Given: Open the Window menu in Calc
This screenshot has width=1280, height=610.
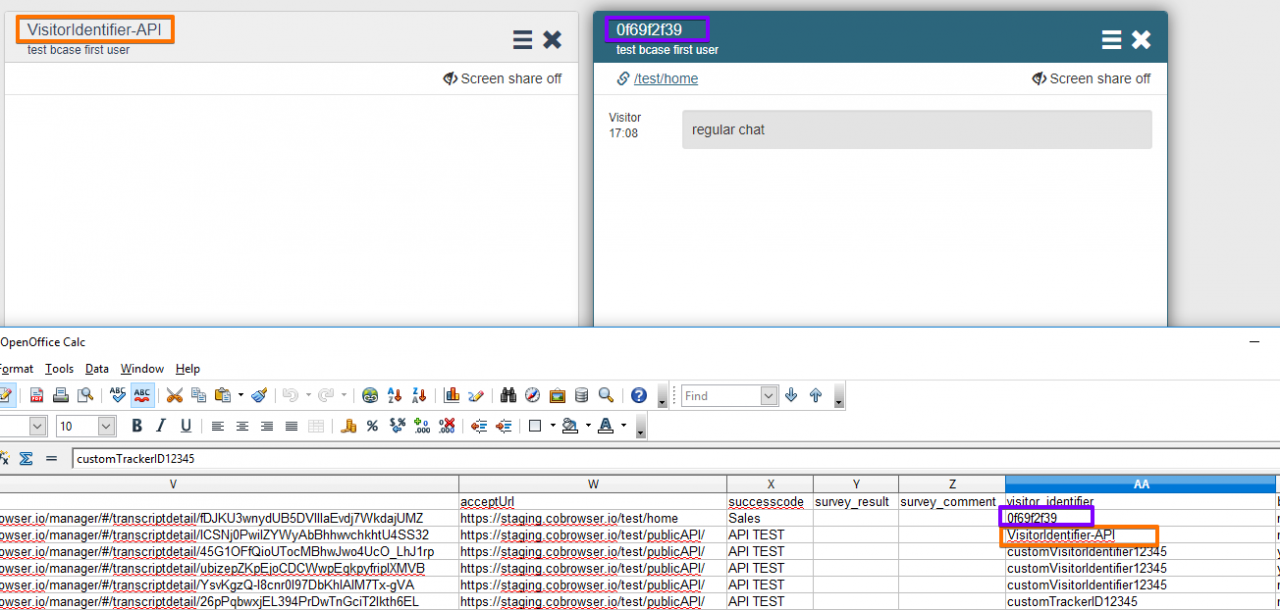Looking at the screenshot, I should 142,369.
